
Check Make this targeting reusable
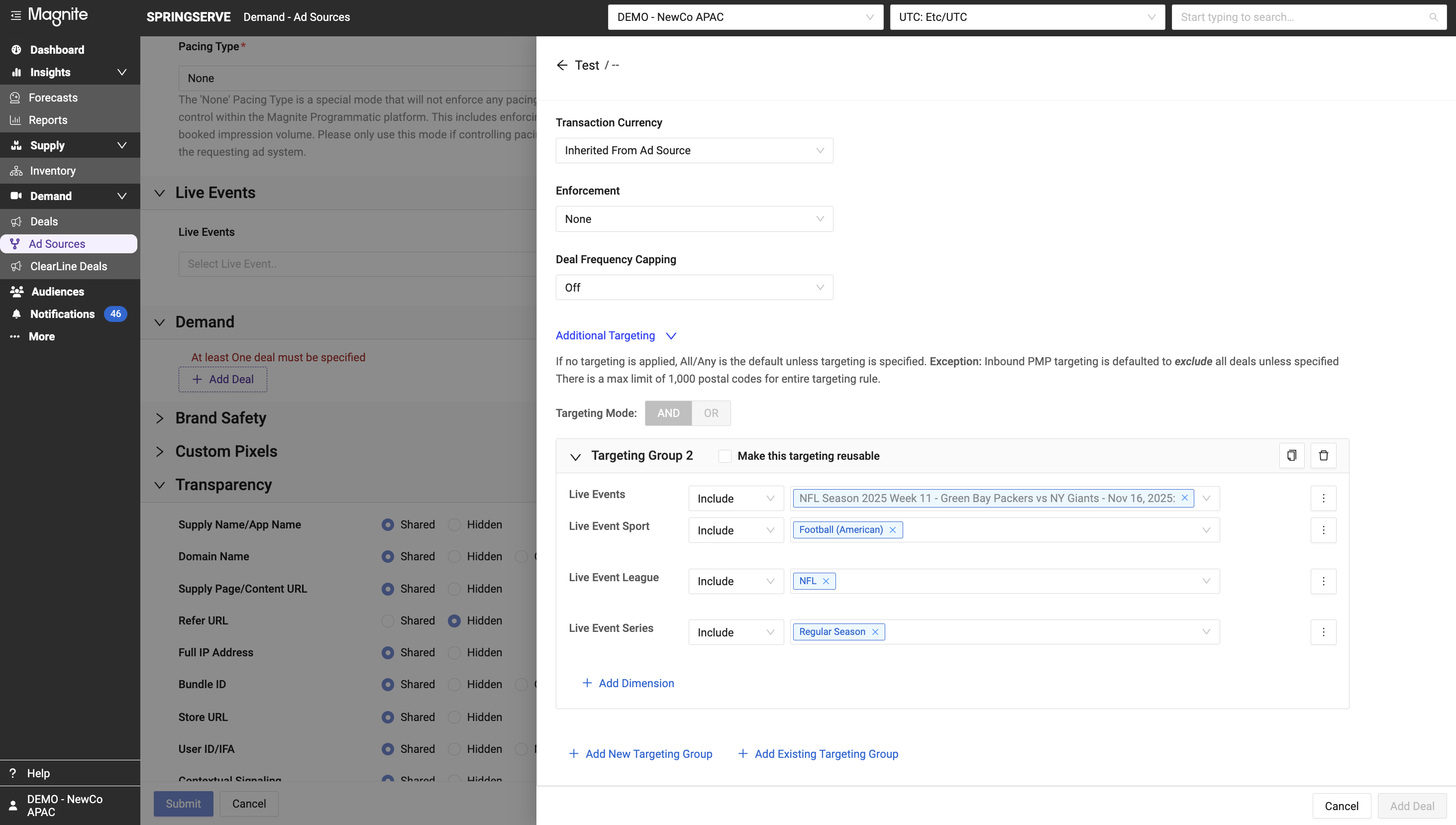coord(725,456)
